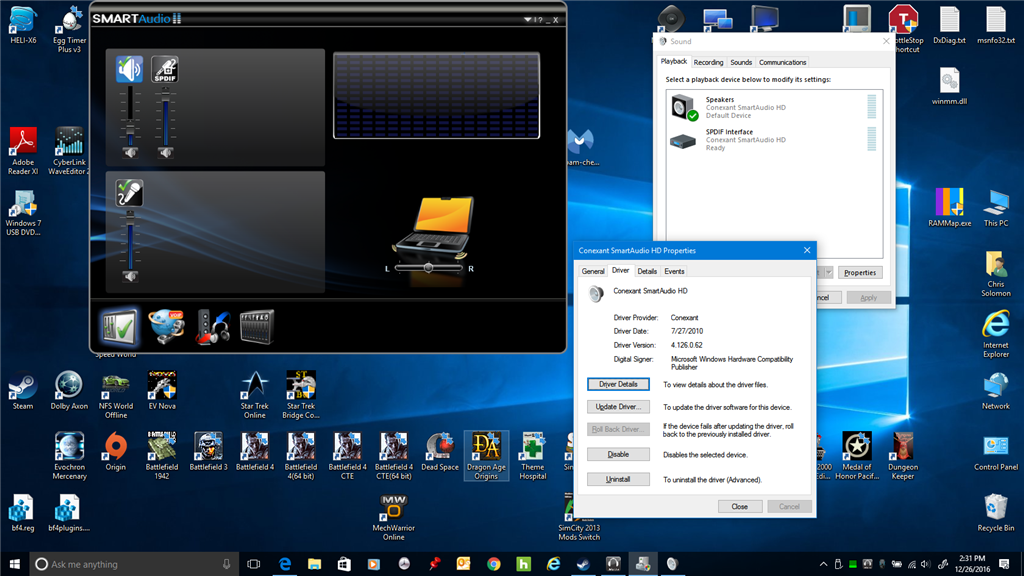This screenshot has height=576, width=1024.
Task: Open the Communications tab in Sound
Action: (x=782, y=62)
